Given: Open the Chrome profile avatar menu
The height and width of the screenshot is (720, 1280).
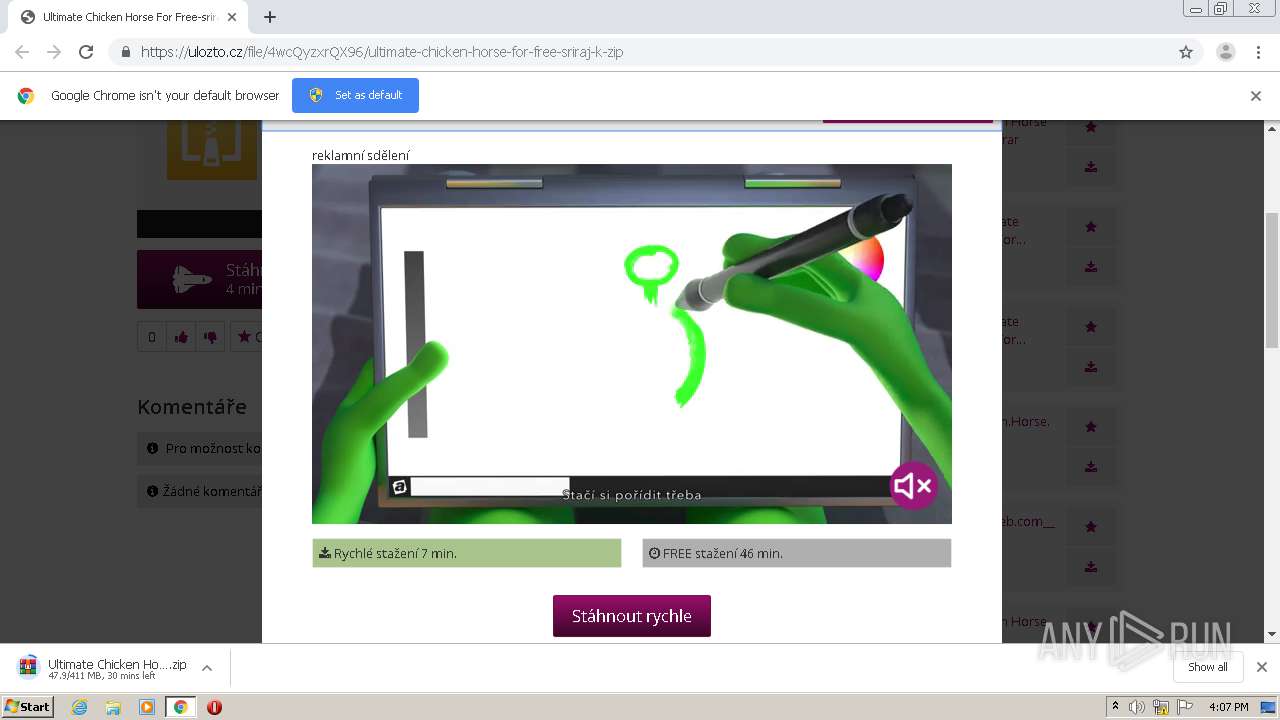Looking at the screenshot, I should [x=1225, y=52].
